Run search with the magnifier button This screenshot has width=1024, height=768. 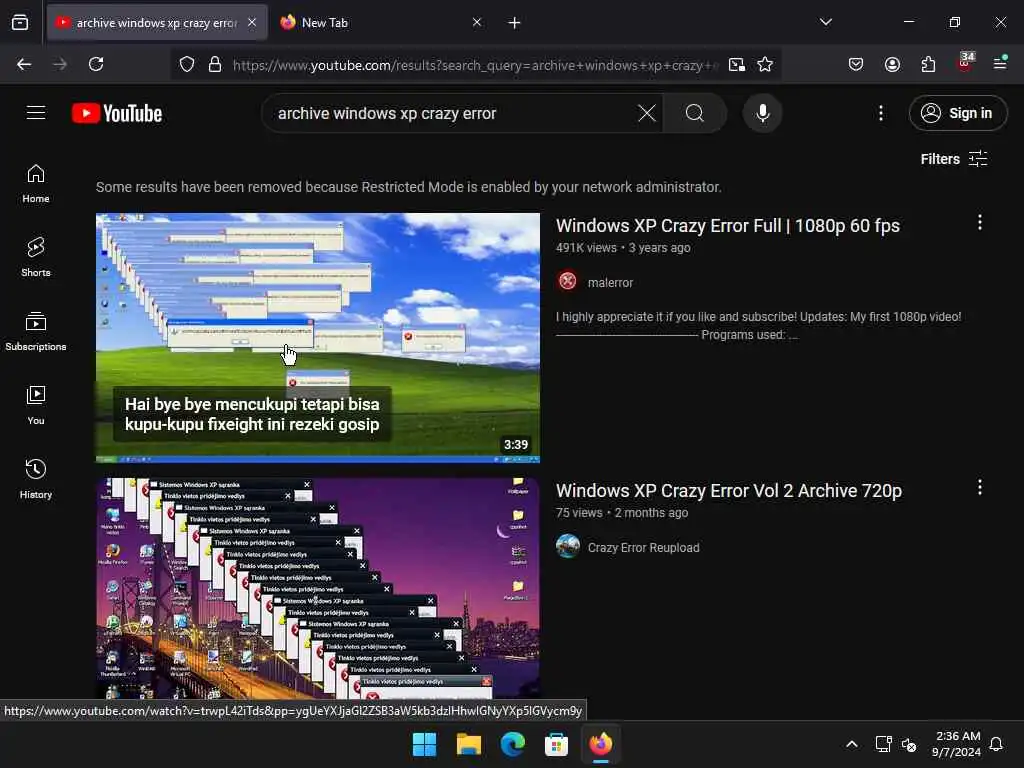click(695, 114)
